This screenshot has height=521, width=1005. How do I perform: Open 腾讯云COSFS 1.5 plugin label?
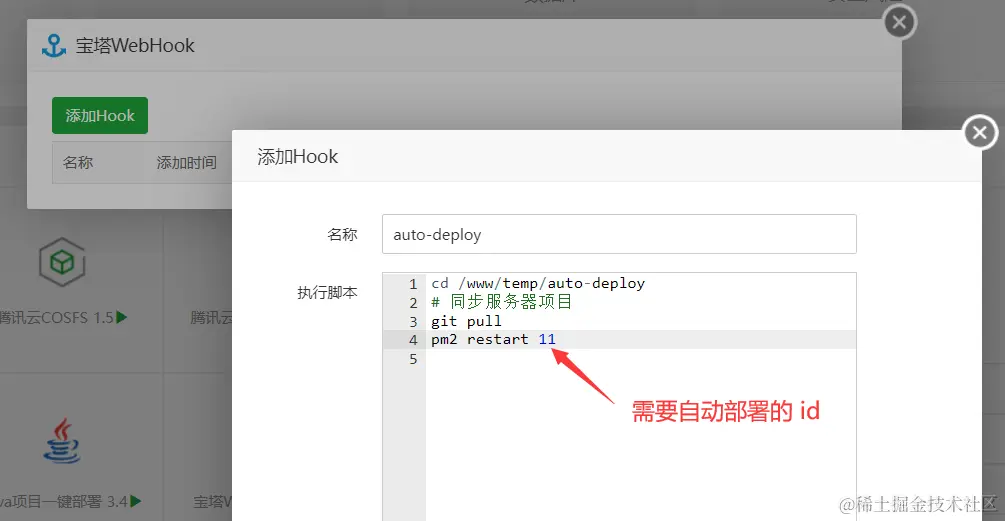[56, 317]
